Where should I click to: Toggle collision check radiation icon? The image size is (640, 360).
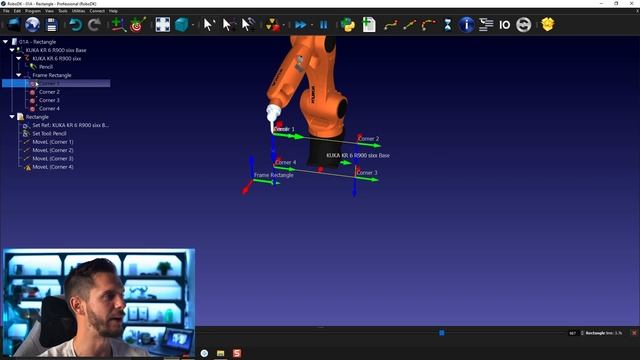point(272,25)
